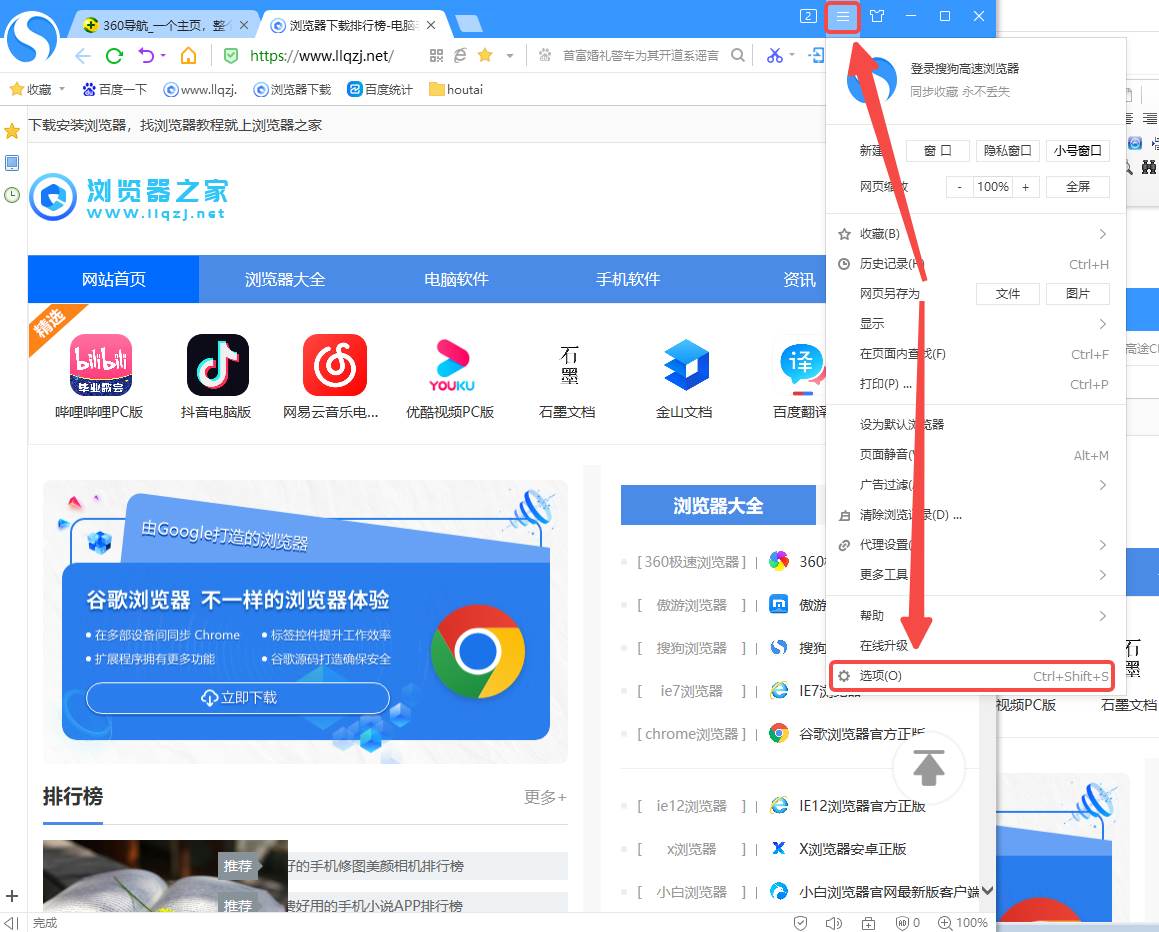Open the Youku video PC icon
The height and width of the screenshot is (932, 1159).
point(452,365)
